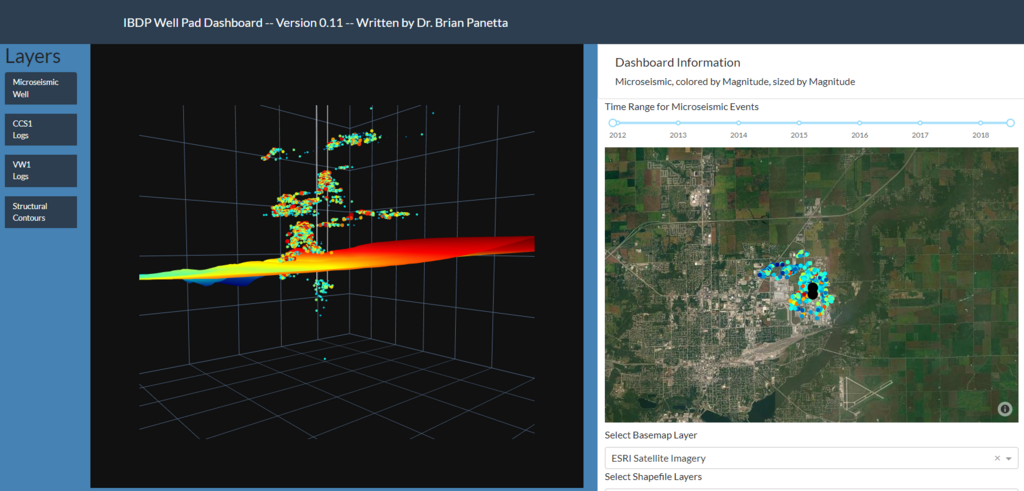Jump to 2015 on the time range slider
The image size is (1024, 491).
(799, 123)
